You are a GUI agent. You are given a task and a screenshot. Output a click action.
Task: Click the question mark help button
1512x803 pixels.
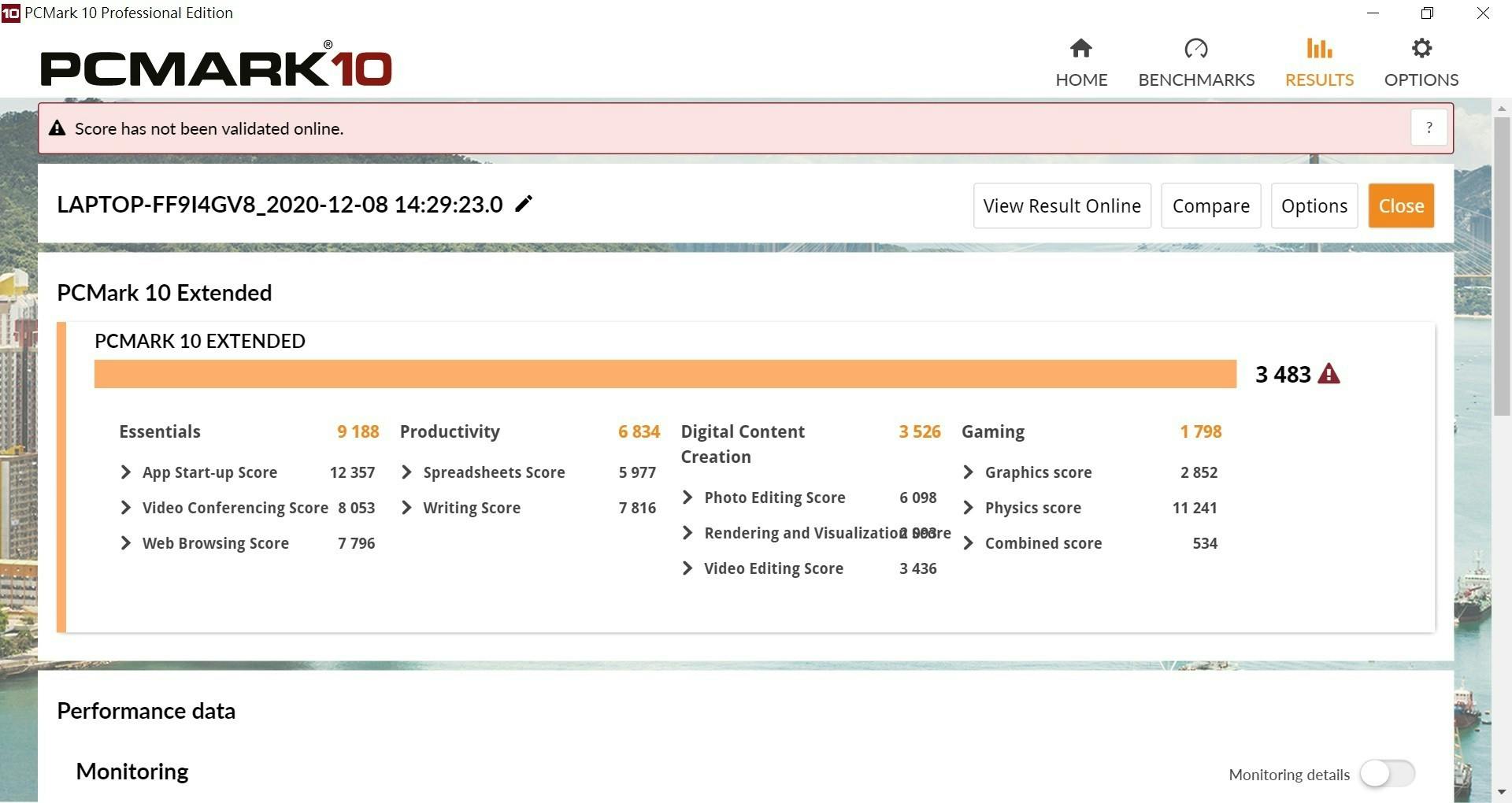(x=1429, y=128)
